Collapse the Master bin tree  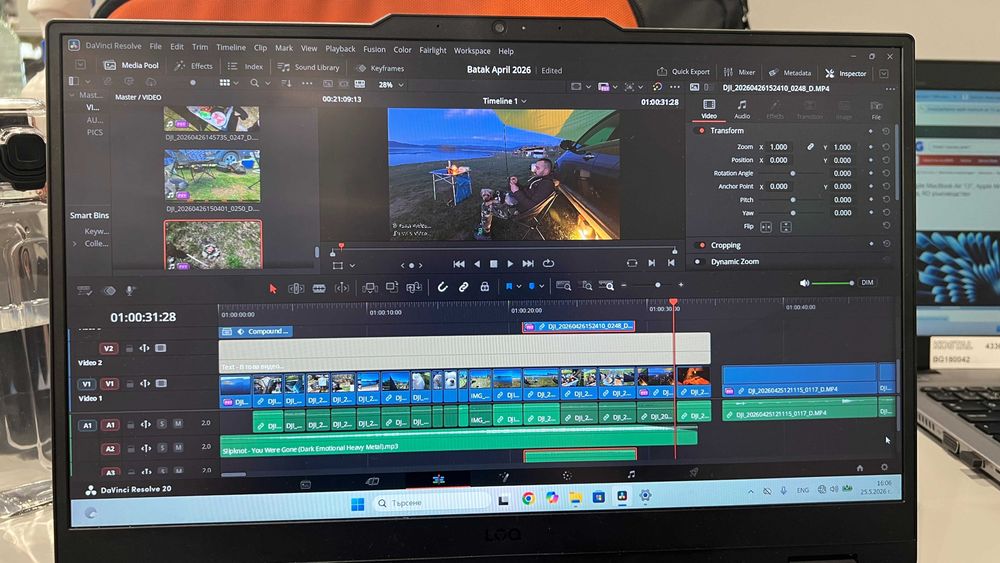click(x=72, y=95)
